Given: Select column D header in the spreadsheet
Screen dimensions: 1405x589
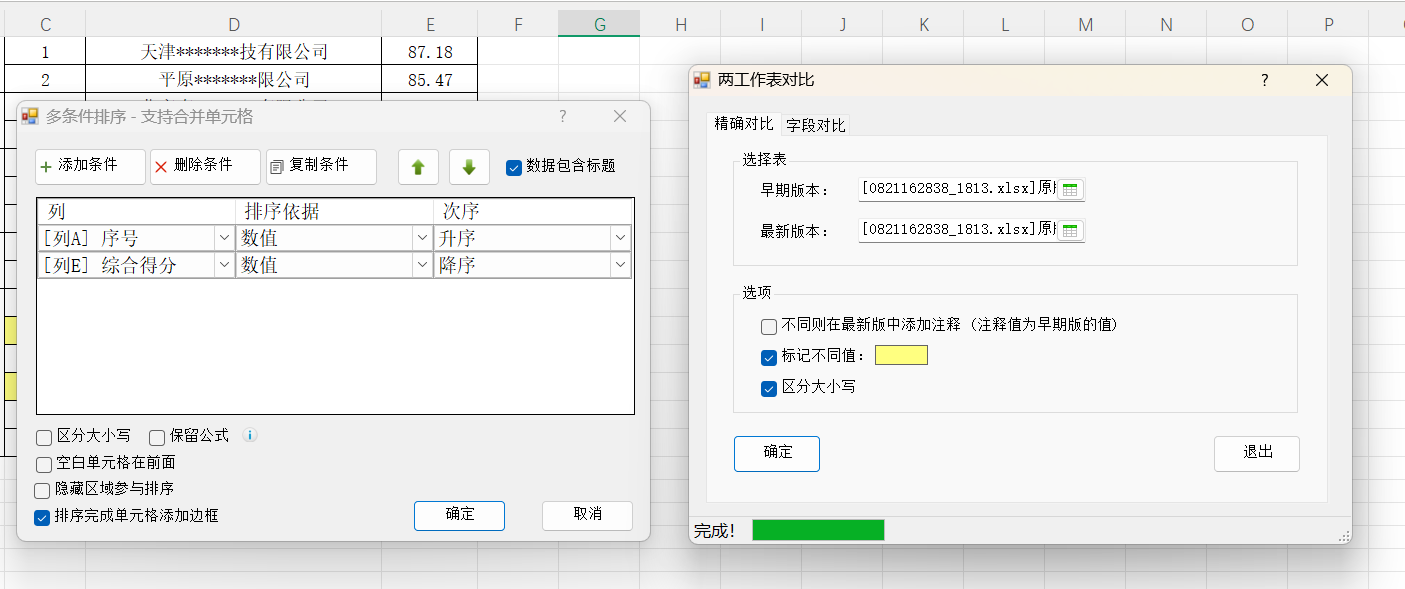Looking at the screenshot, I should point(234,24).
